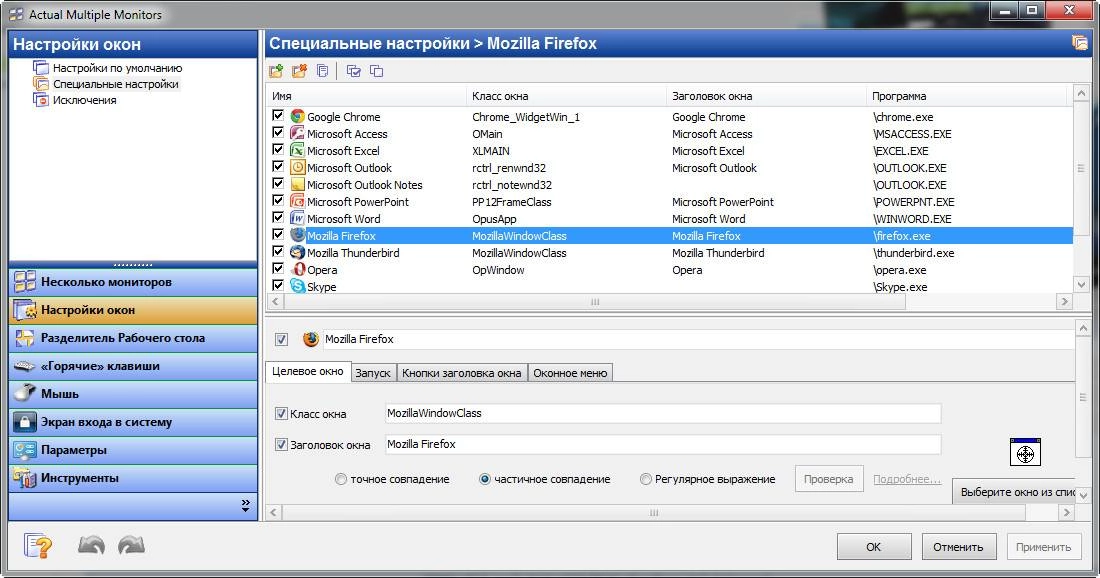Sort list by 'Класс окна' column header
This screenshot has height=578, width=1100.
click(x=565, y=96)
